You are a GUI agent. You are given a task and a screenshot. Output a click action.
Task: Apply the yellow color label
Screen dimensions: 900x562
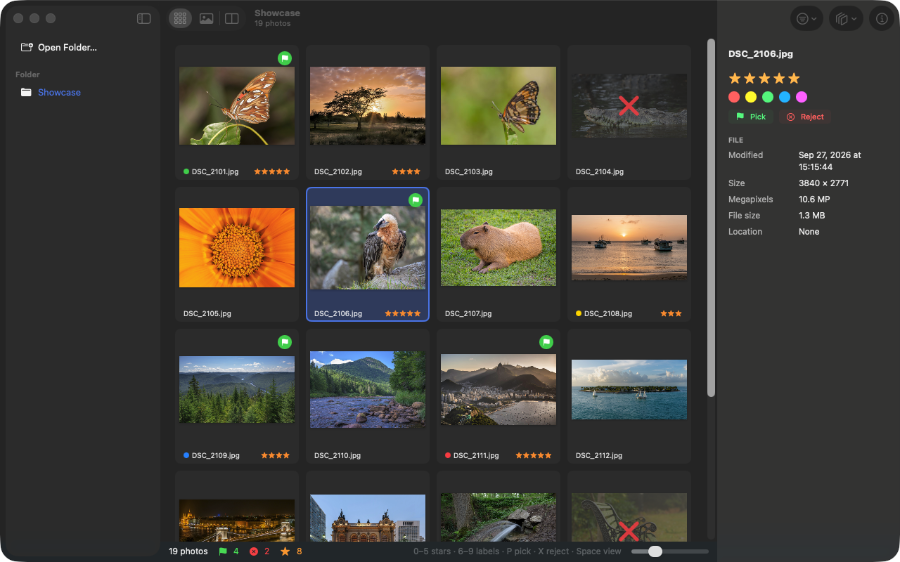[x=751, y=97]
